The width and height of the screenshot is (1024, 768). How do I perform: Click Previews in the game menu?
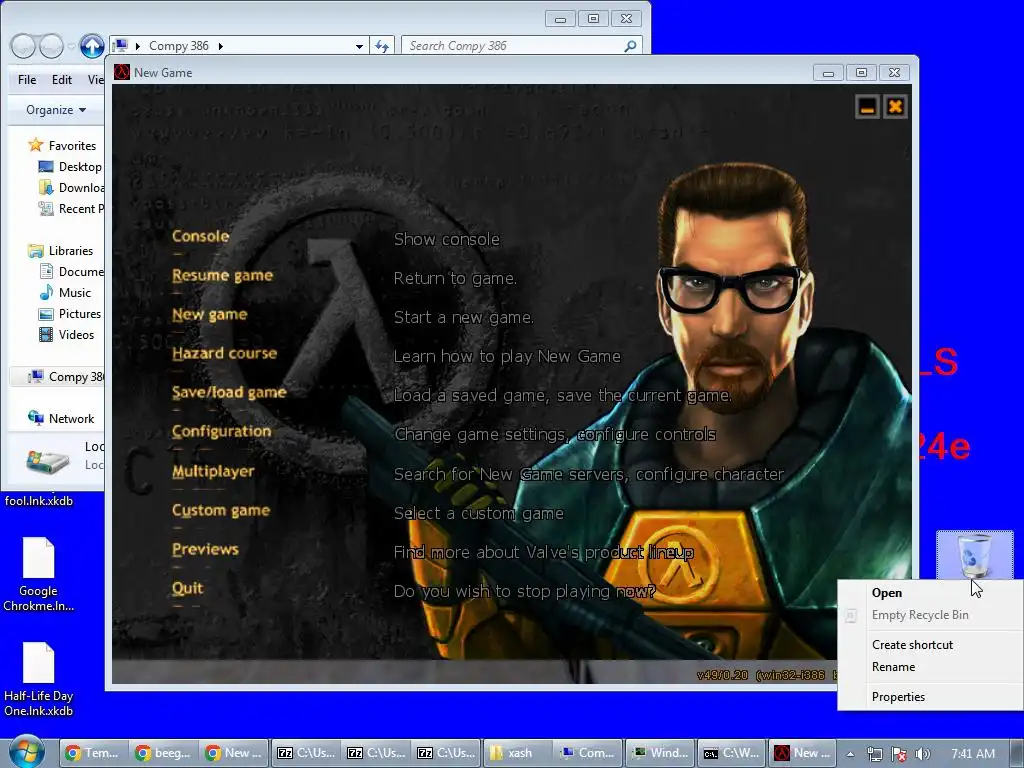point(205,549)
